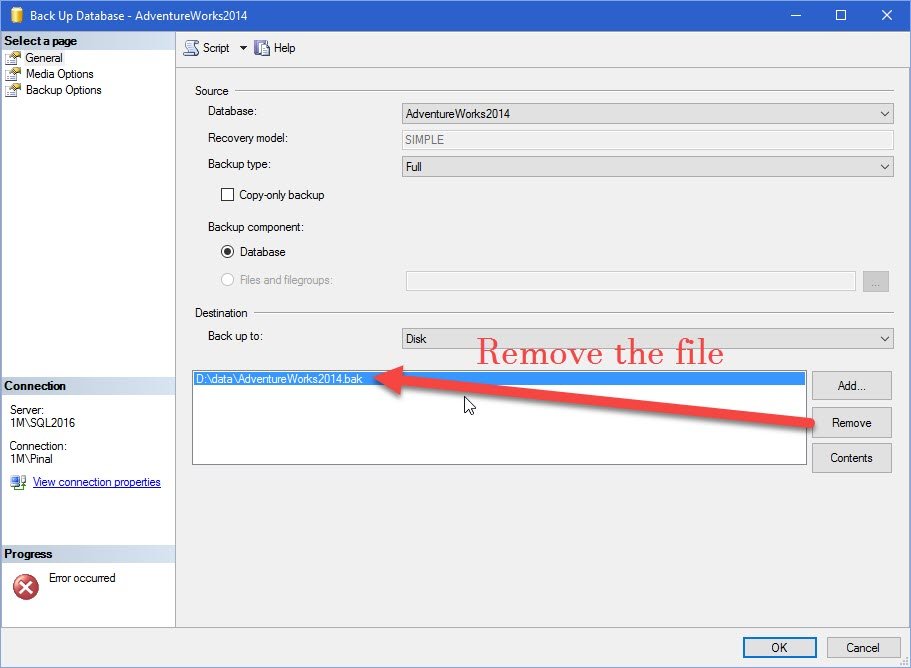Viewport: 911px width, 668px height.
Task: Click the Script toolbar icon
Action: [191, 48]
